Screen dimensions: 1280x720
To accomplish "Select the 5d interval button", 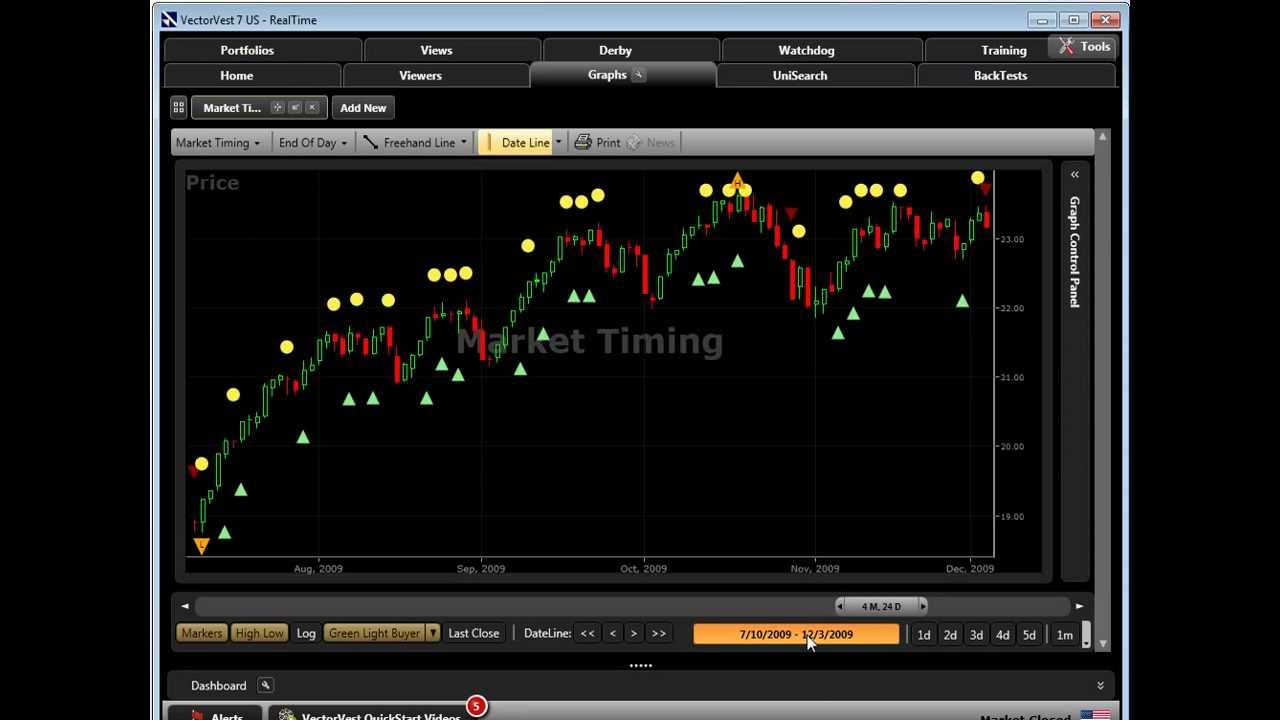I will [1028, 635].
